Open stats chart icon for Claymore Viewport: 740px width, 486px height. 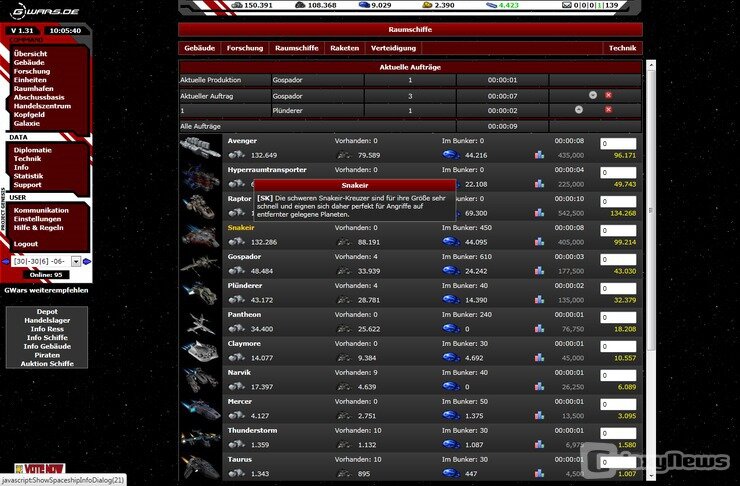coord(539,358)
